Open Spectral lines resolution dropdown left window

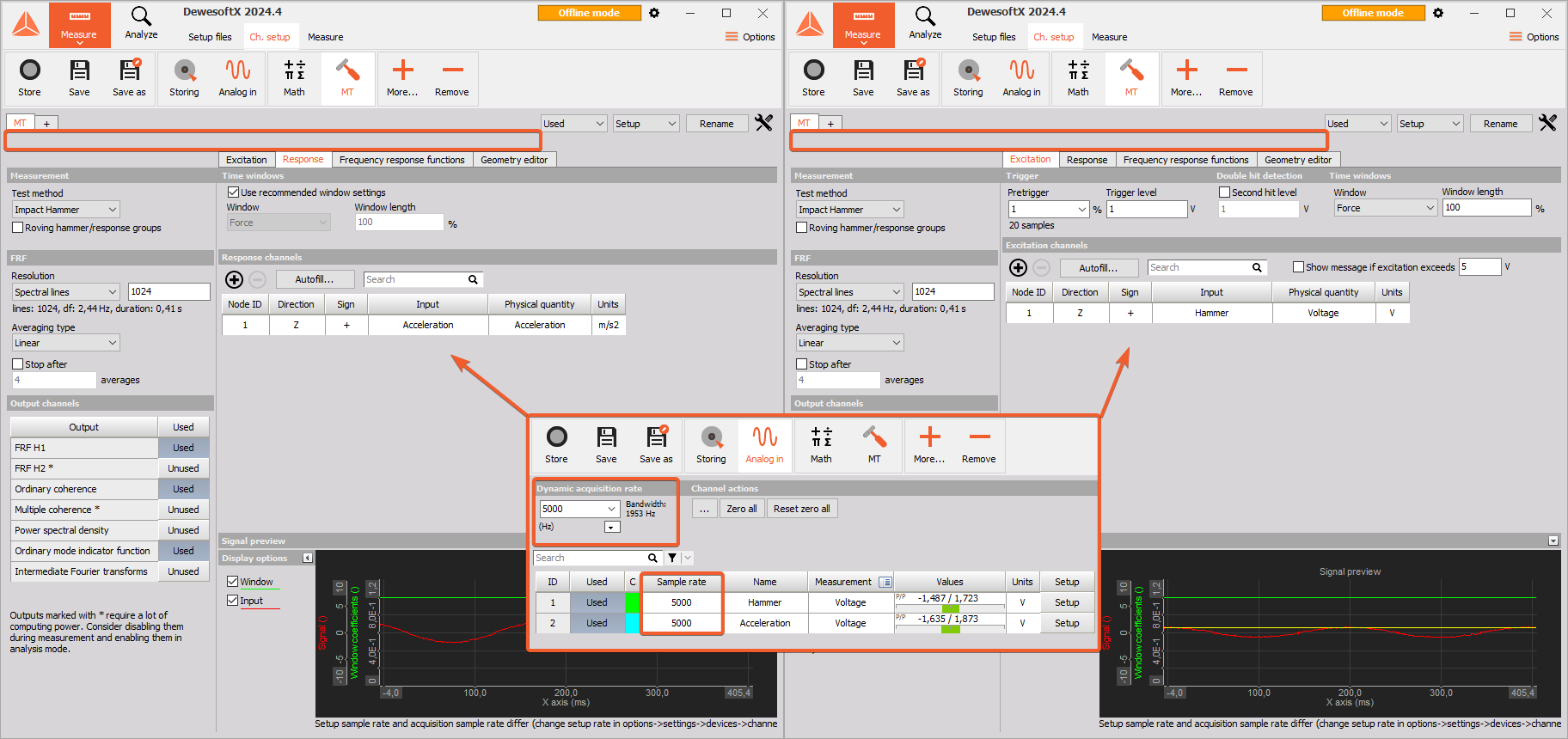click(x=65, y=292)
